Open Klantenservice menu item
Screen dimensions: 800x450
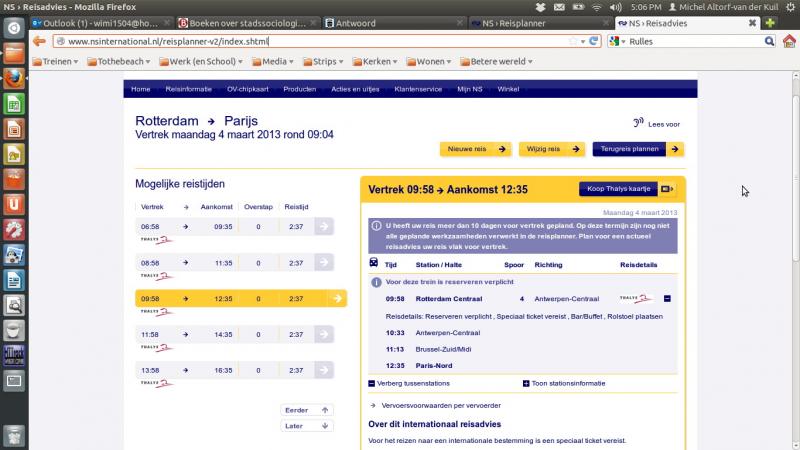click(x=418, y=89)
